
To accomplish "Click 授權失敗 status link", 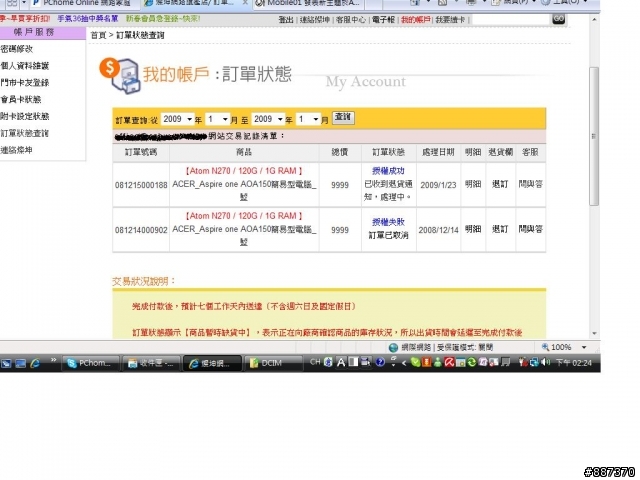I will coord(388,222).
